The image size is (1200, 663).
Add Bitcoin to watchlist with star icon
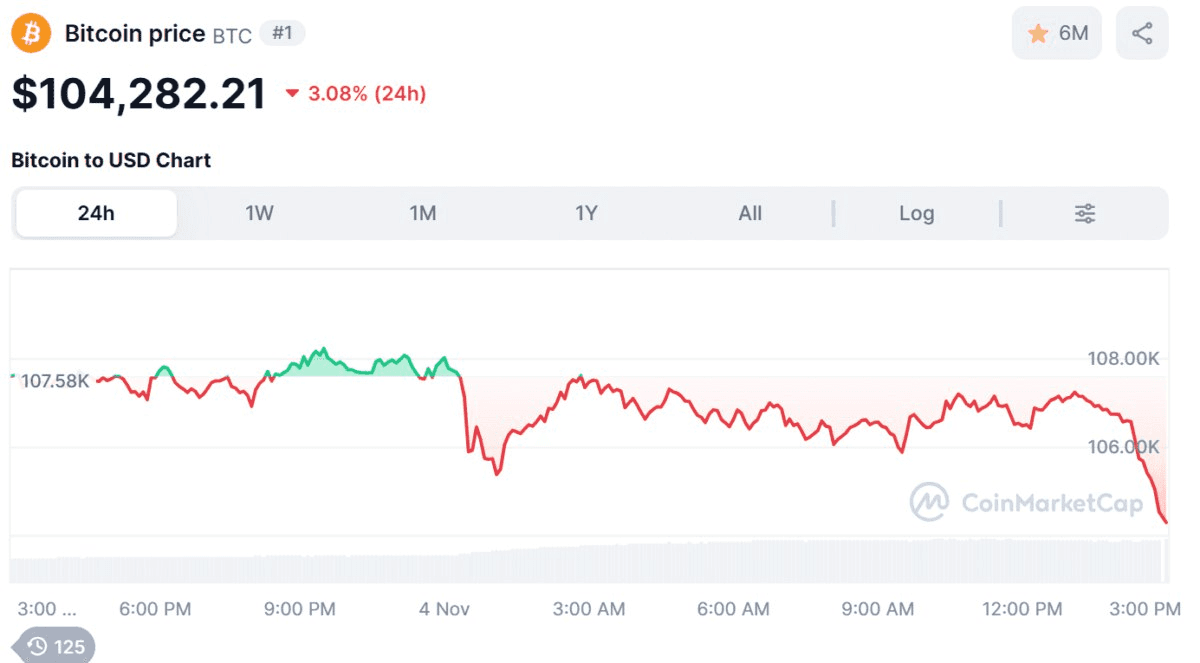pos(1039,34)
